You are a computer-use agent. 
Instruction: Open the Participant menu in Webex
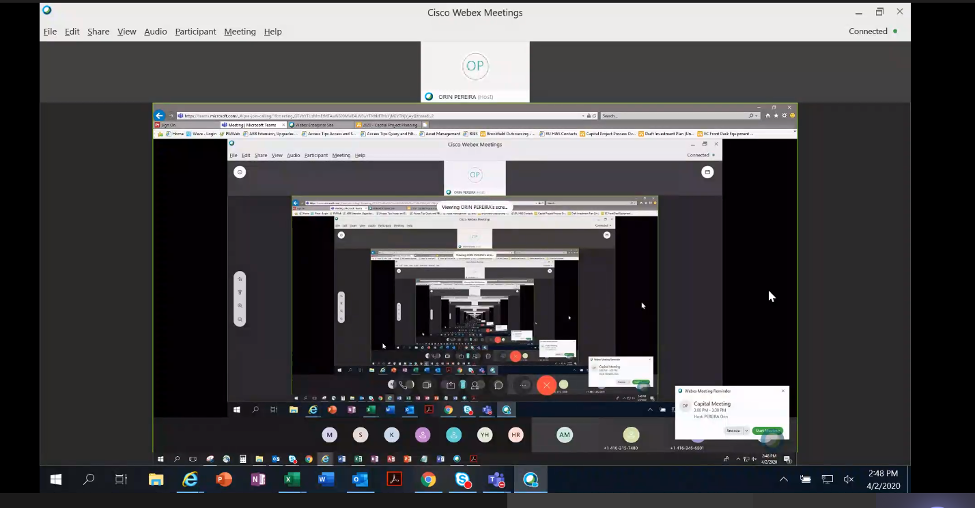[x=195, y=32]
